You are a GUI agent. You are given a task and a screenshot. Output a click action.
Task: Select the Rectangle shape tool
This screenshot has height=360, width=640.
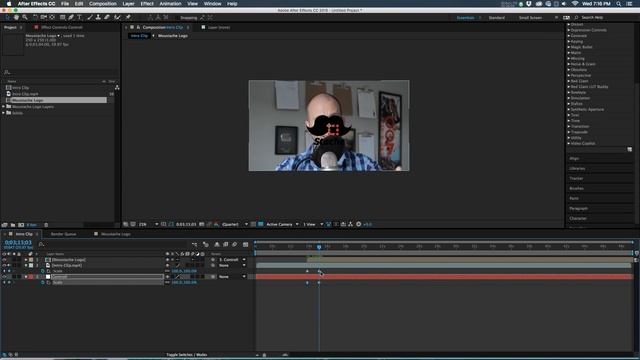62,18
